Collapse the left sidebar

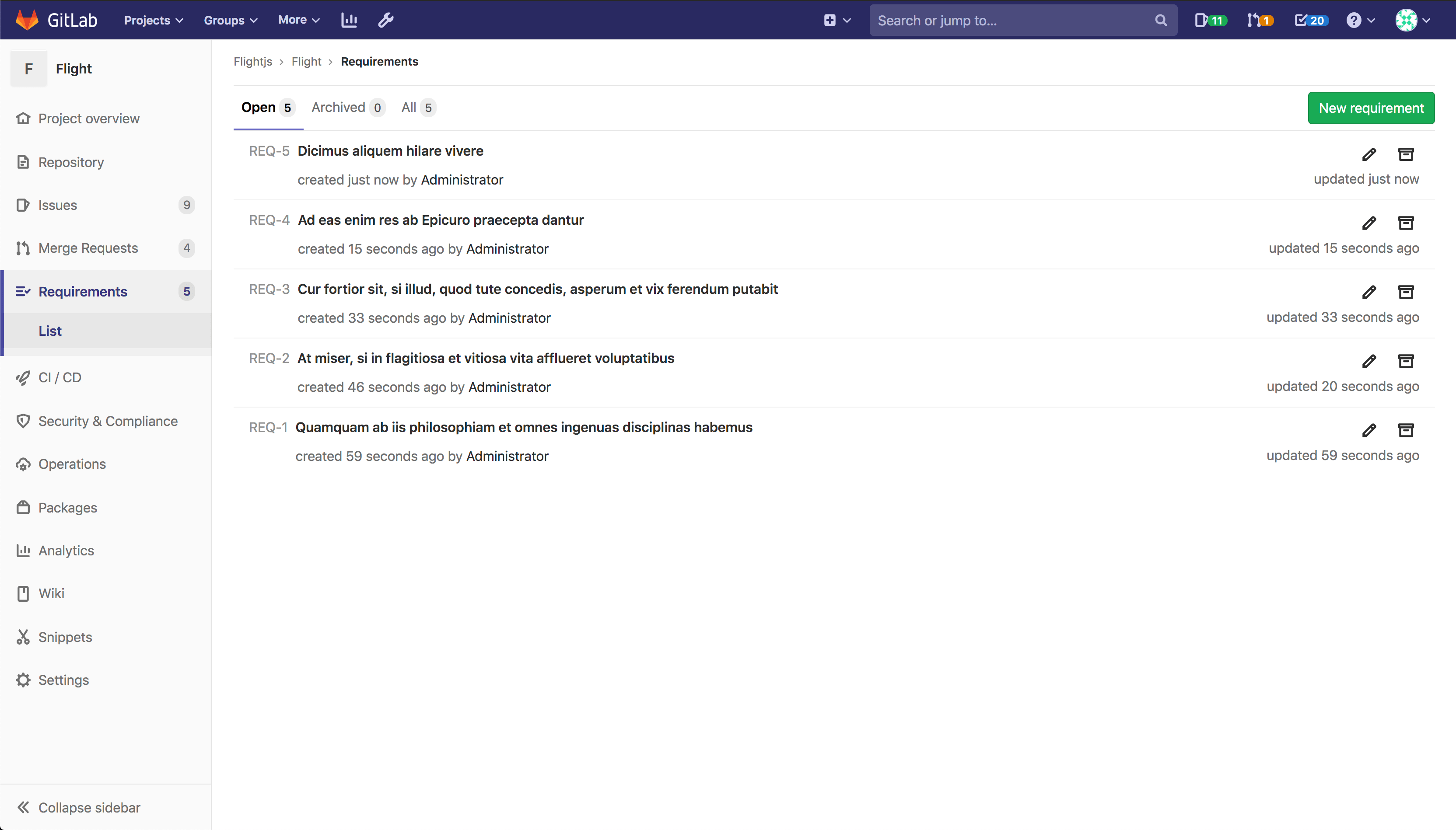[x=89, y=807]
